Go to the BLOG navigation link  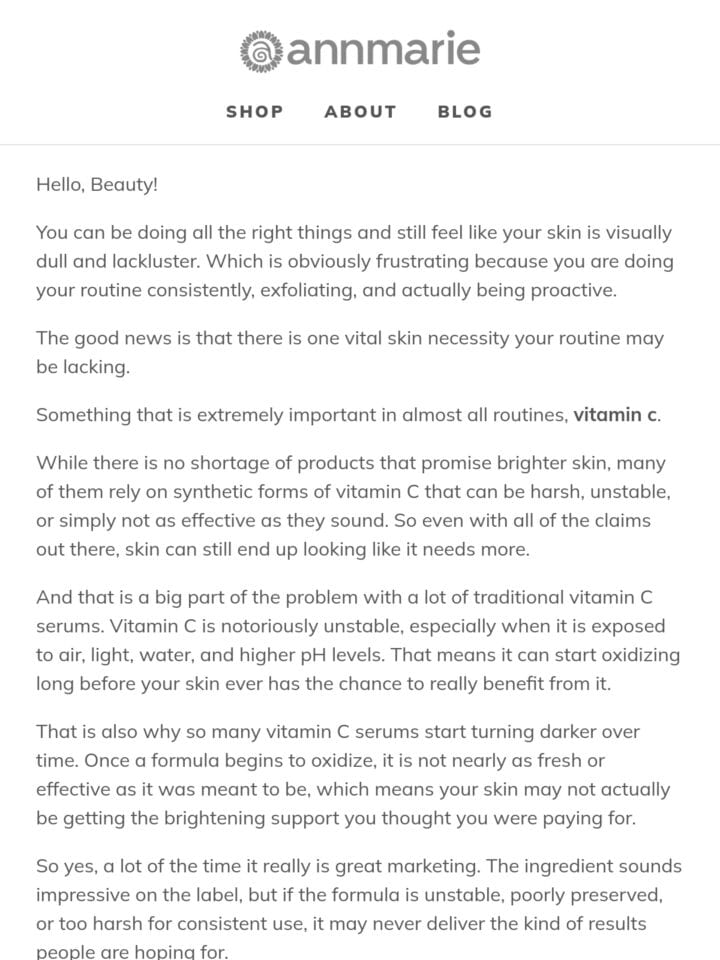465,111
